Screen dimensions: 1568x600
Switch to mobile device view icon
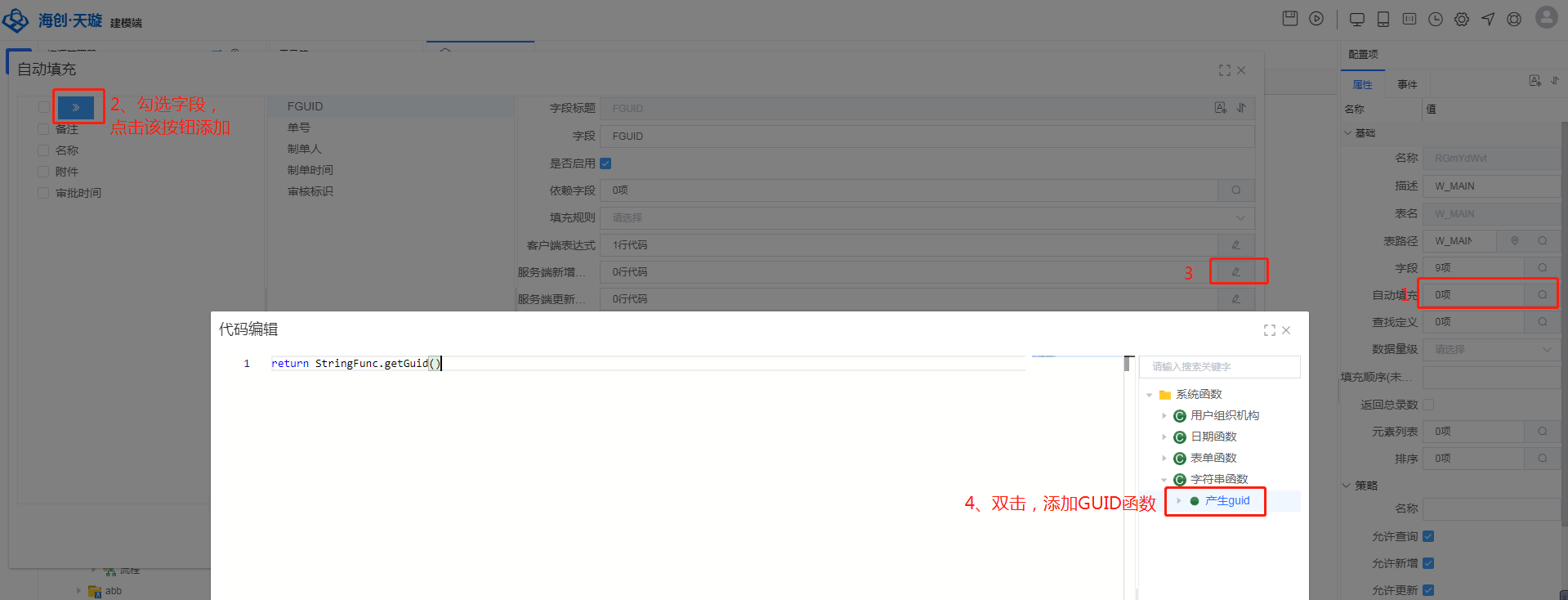pyautogui.click(x=1383, y=20)
